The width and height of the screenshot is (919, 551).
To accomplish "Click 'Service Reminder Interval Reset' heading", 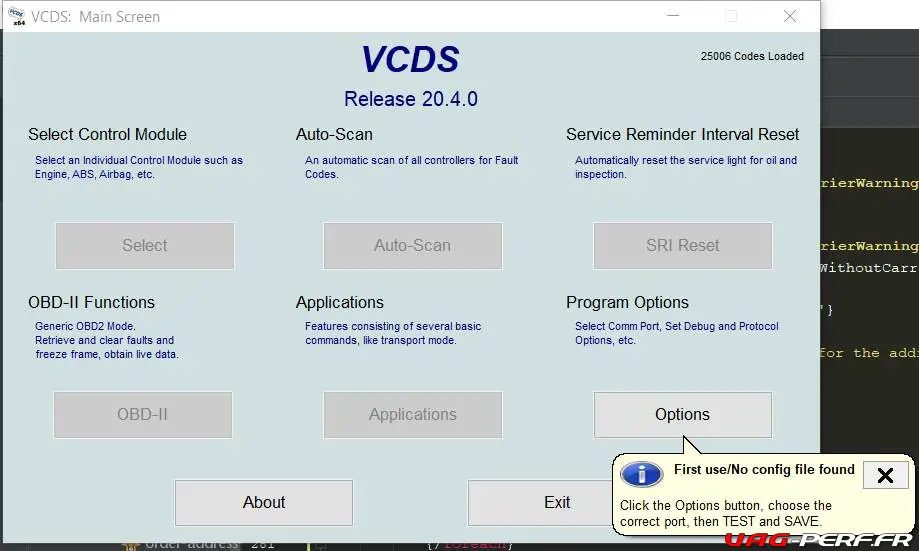I will pos(682,134).
